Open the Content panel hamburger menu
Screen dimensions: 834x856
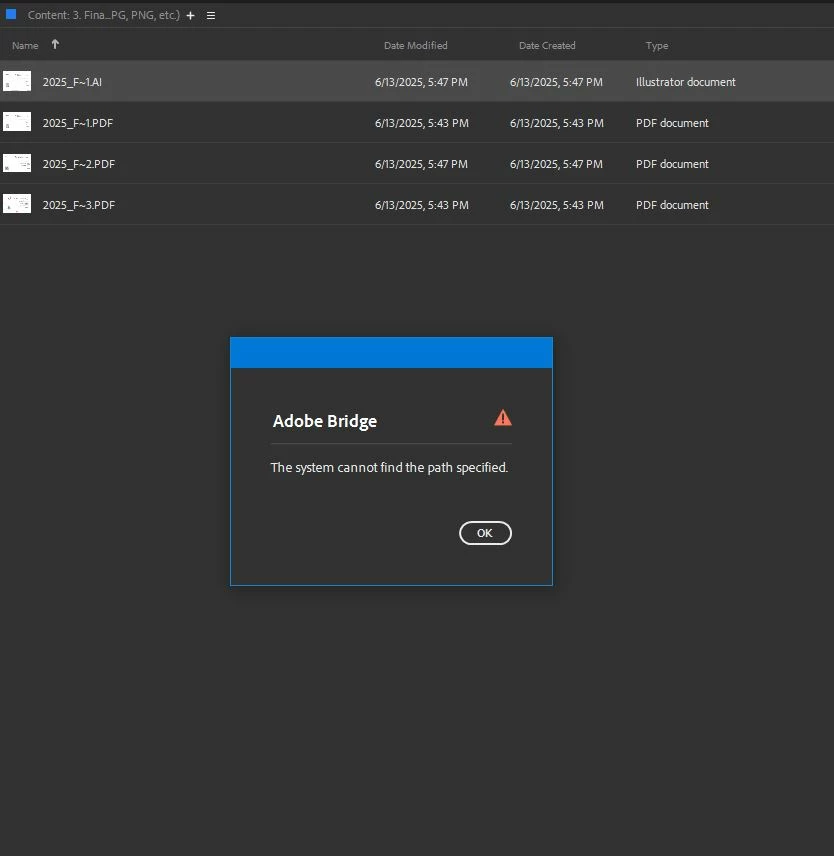[x=211, y=15]
